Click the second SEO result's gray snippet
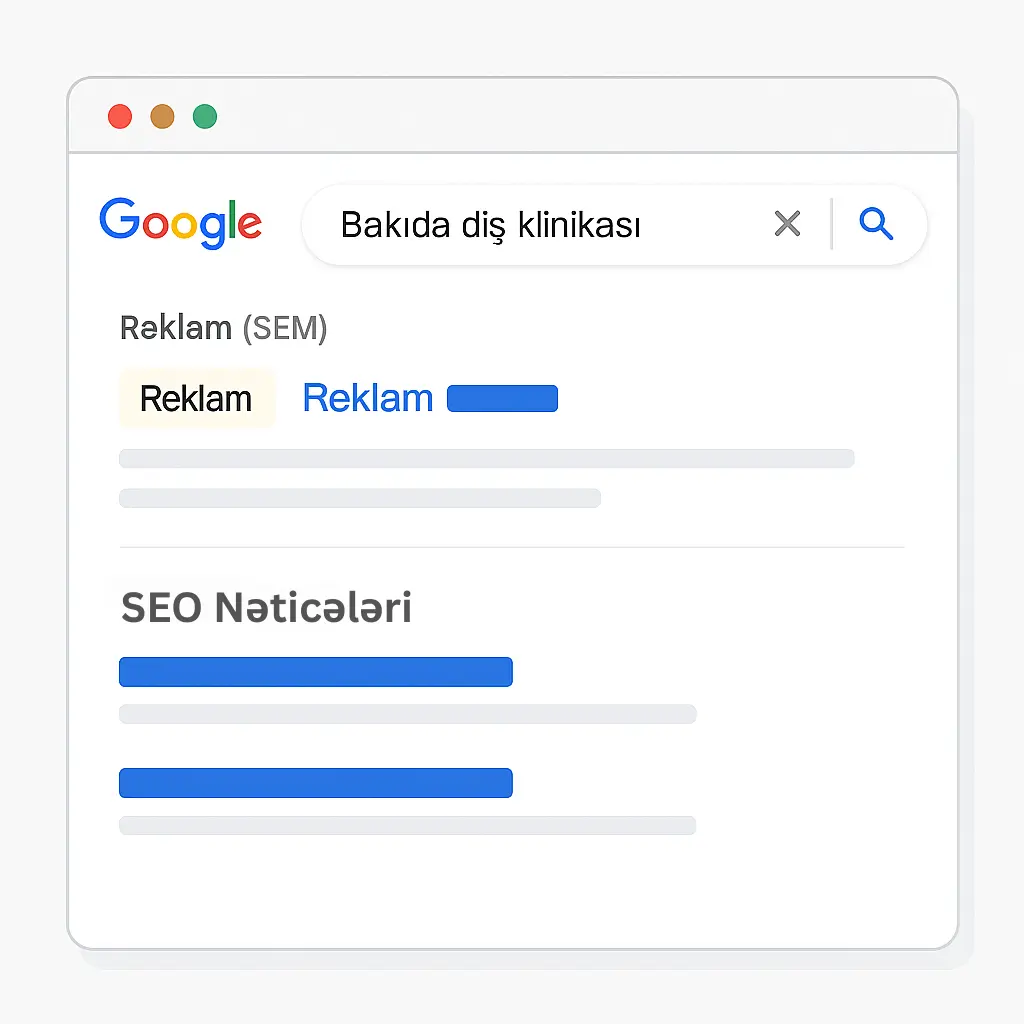 coord(407,825)
